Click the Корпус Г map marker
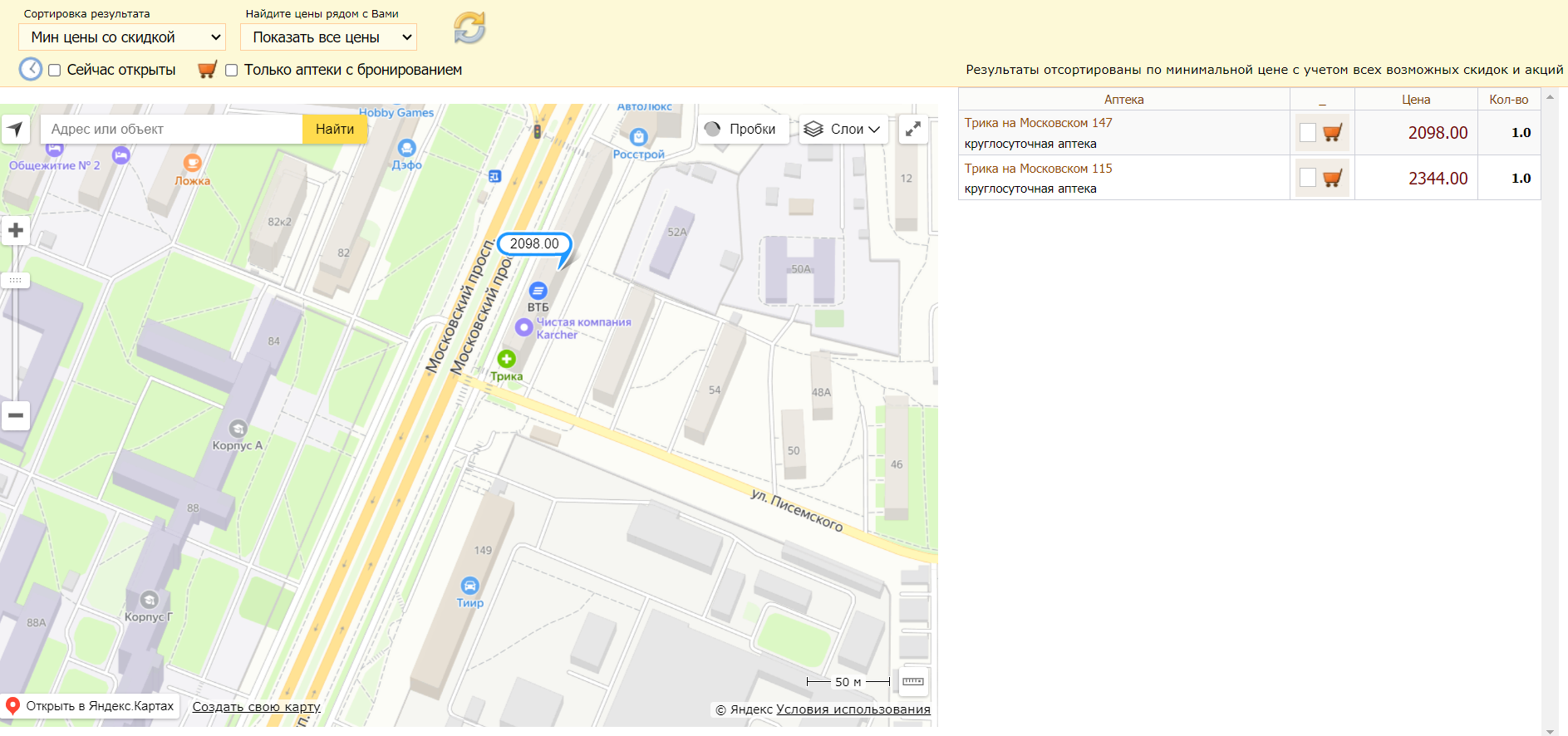 pyautogui.click(x=149, y=600)
